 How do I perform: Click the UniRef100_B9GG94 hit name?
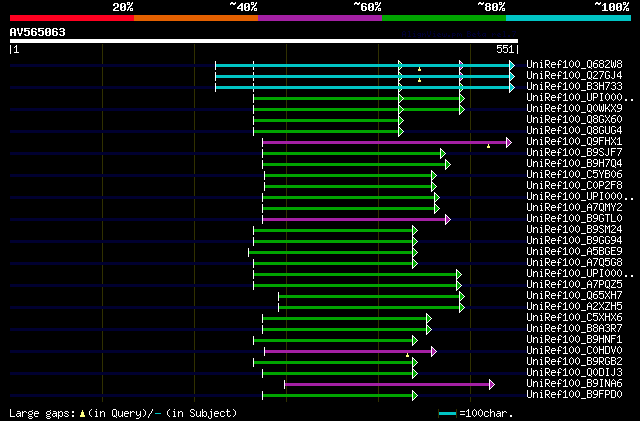(574, 241)
